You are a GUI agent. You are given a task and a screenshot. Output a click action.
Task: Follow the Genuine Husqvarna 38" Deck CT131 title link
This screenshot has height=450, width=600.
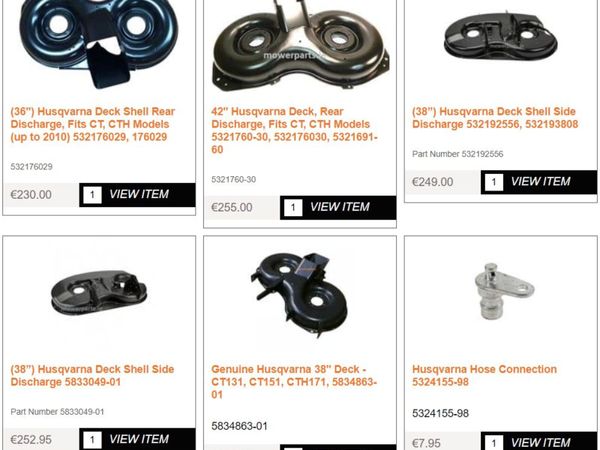(294, 382)
